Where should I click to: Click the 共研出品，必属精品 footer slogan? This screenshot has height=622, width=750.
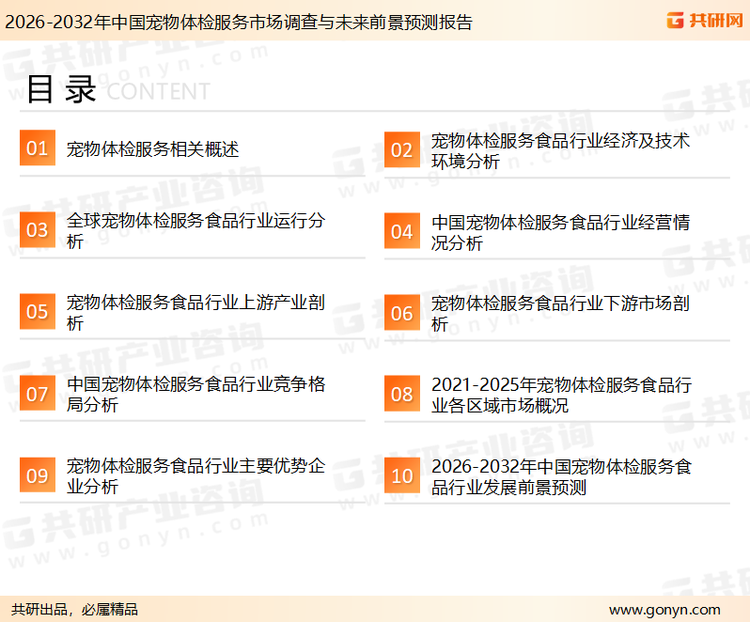coord(75,610)
